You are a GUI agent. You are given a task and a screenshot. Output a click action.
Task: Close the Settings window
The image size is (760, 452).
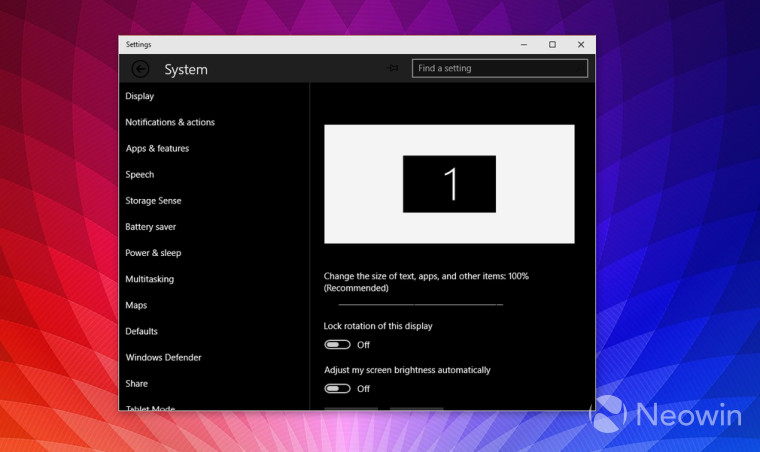point(581,45)
